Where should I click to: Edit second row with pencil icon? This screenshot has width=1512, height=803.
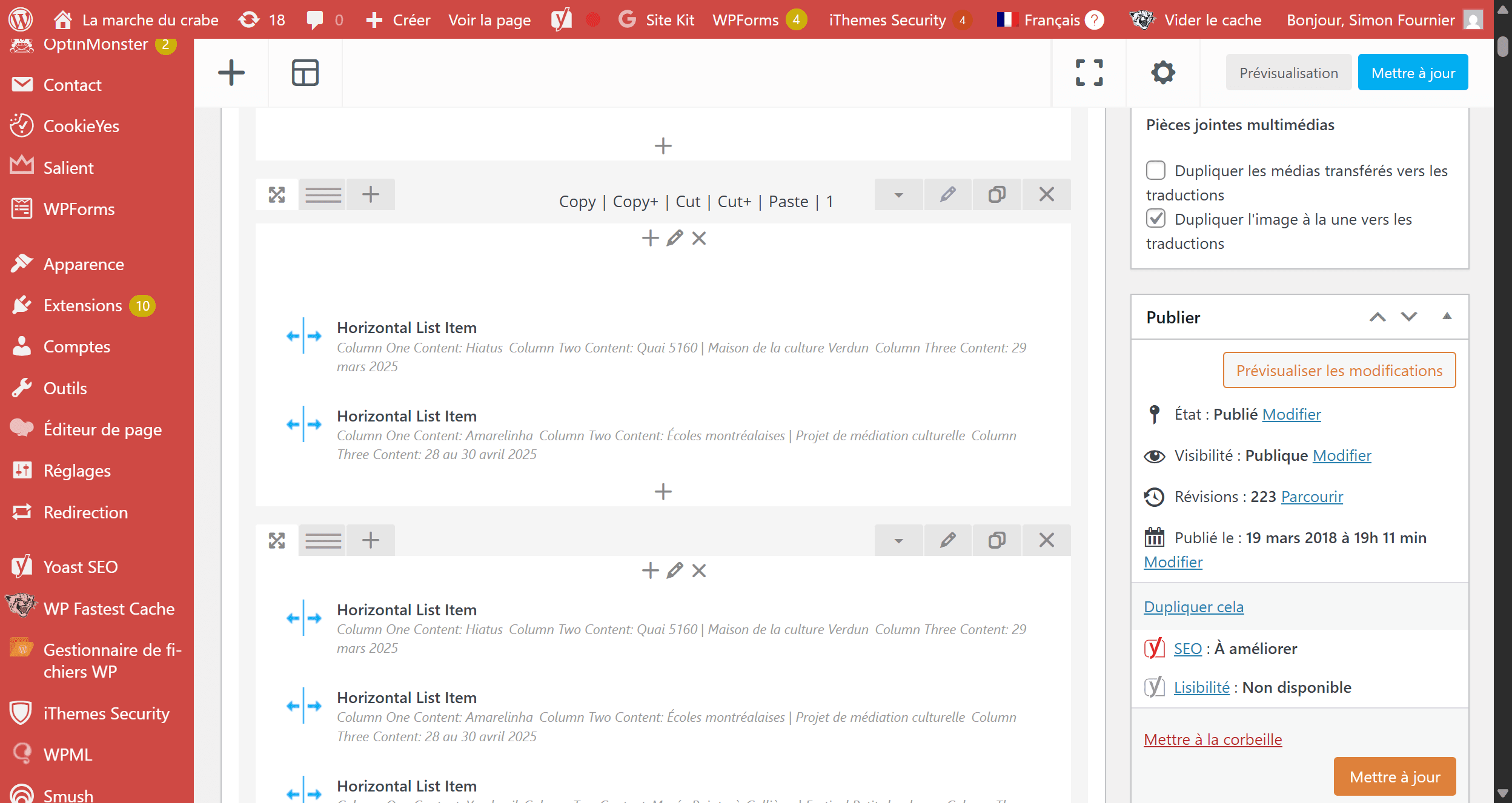tap(948, 540)
